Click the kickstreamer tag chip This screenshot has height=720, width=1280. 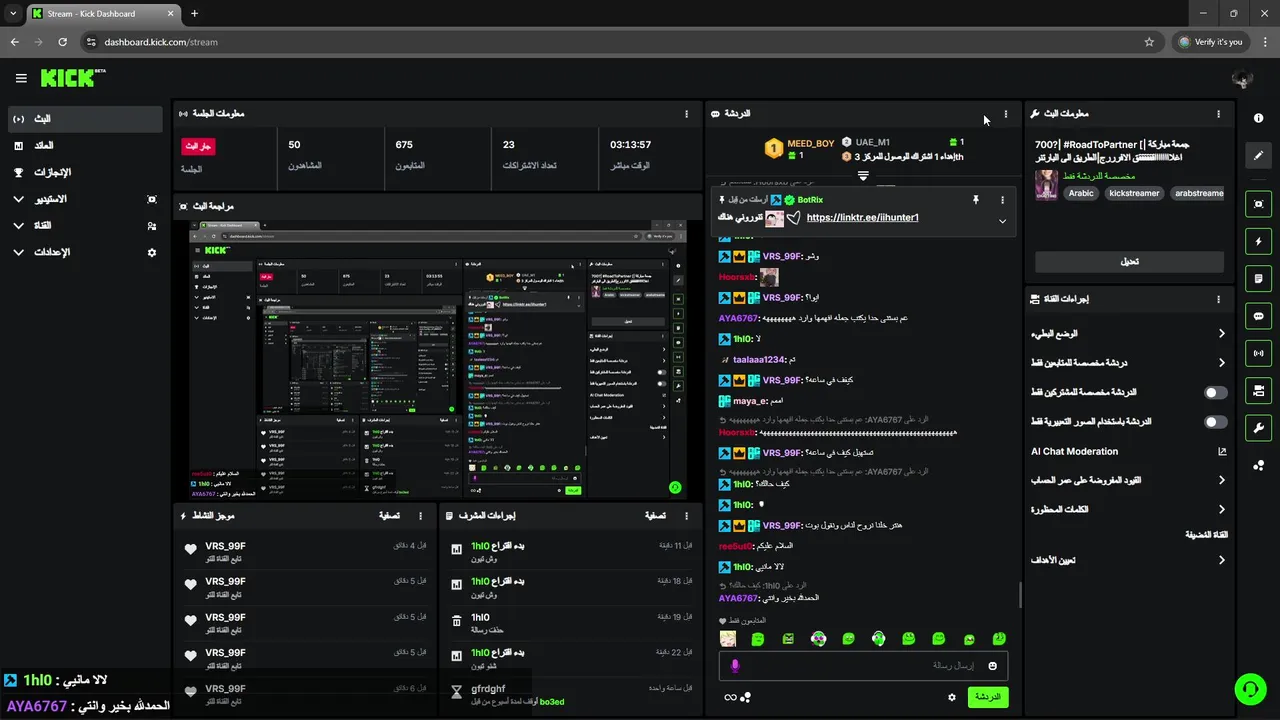point(1134,193)
